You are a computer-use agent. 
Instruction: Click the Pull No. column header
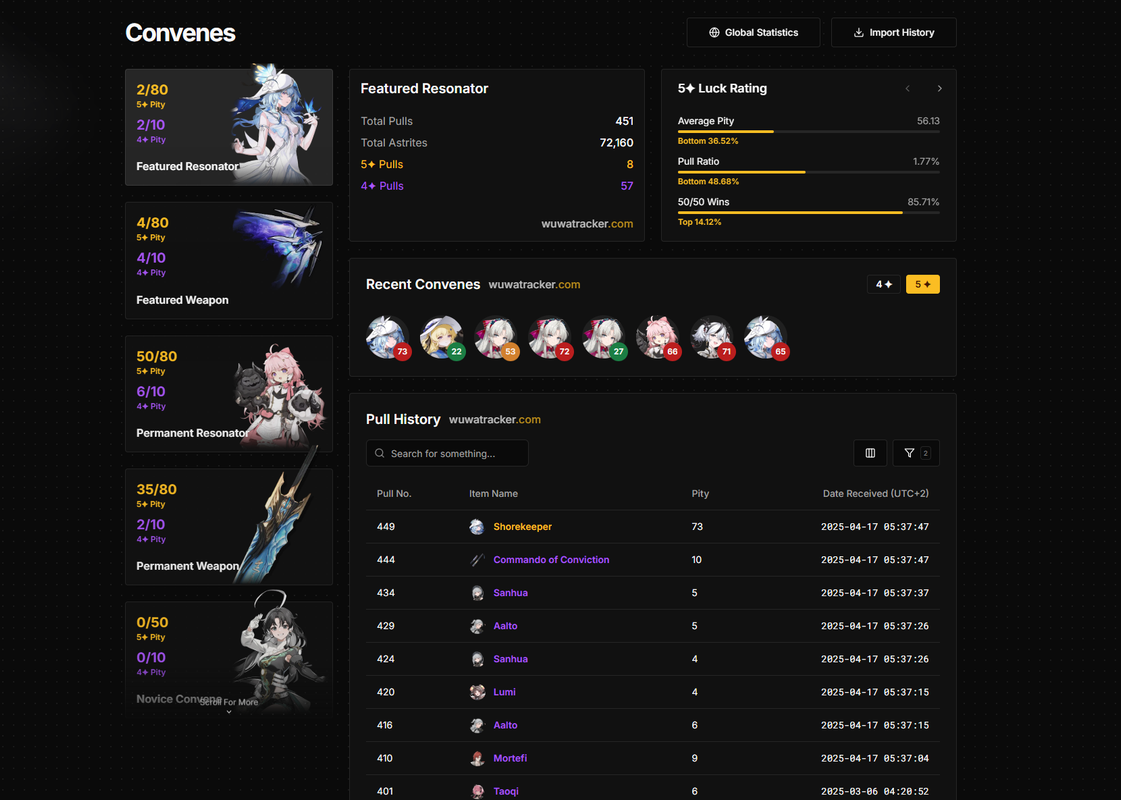pyautogui.click(x=394, y=493)
